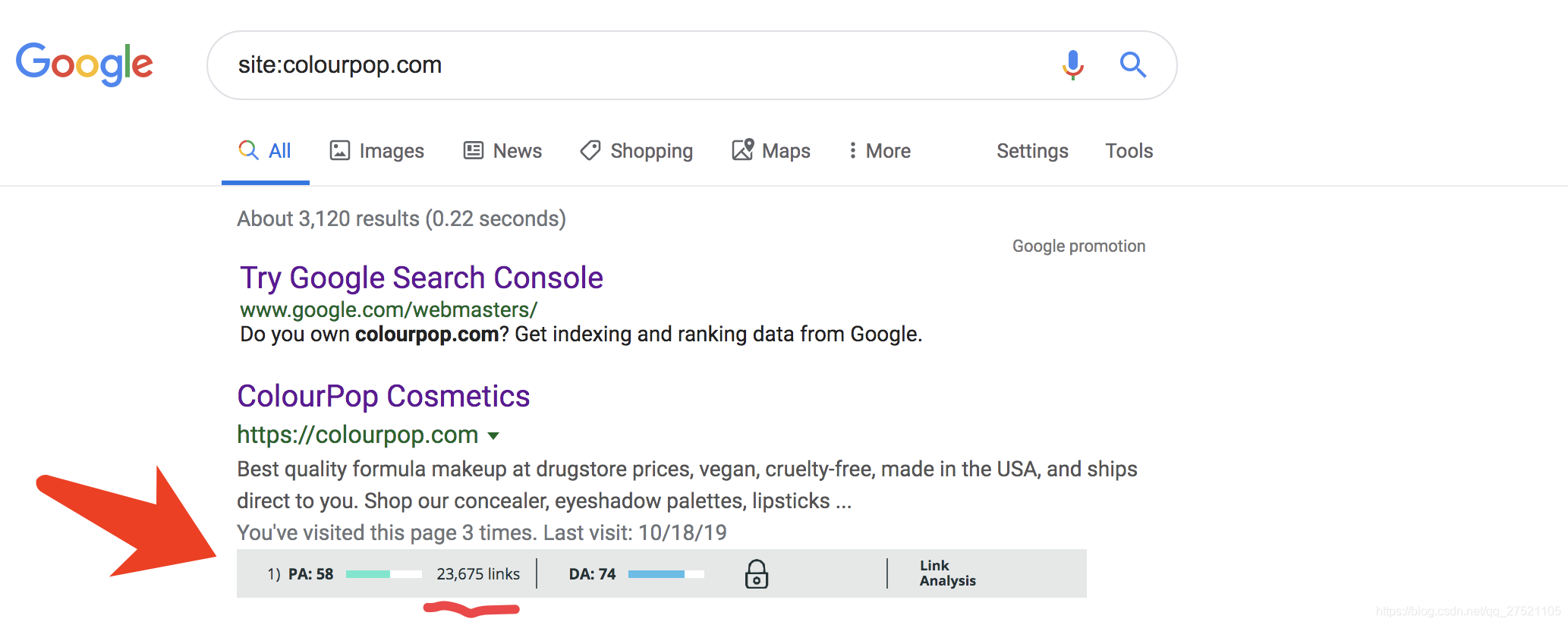Submit the search via the magnifier icon

click(1132, 64)
